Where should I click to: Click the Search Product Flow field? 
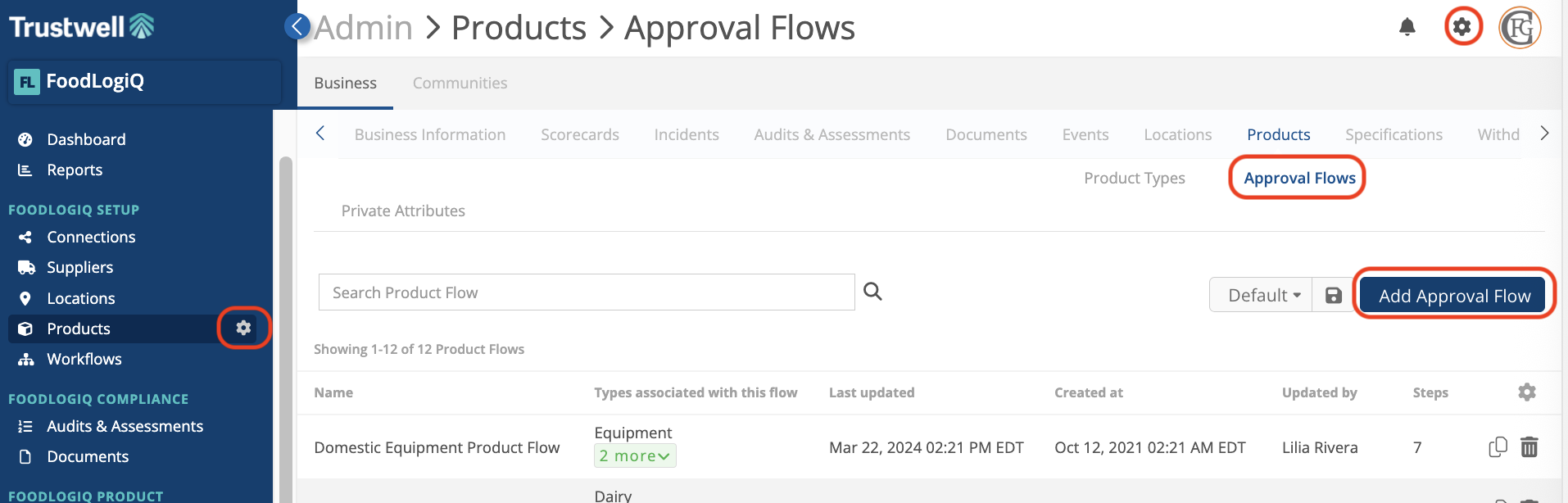(586, 292)
